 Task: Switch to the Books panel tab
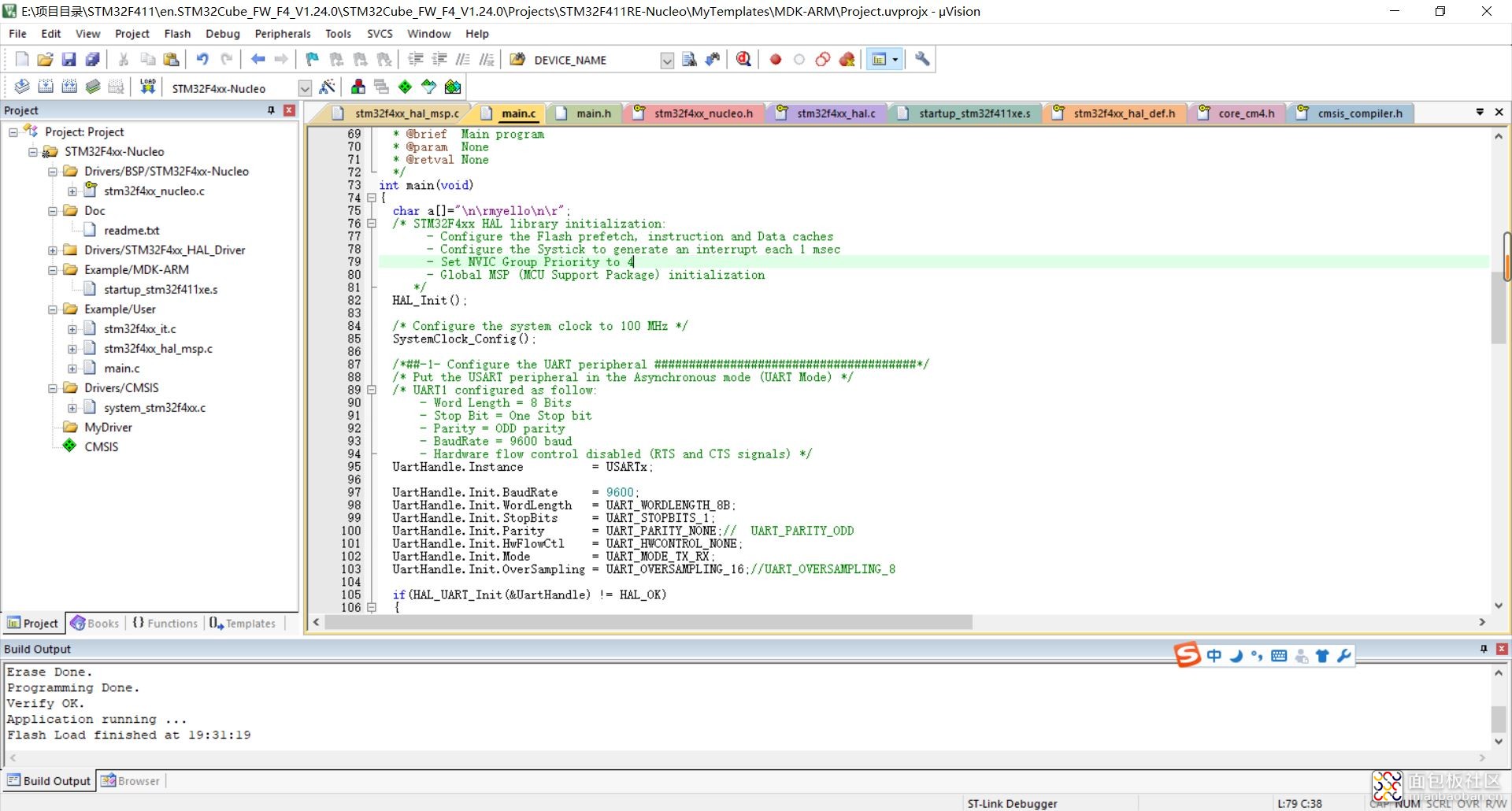click(94, 623)
